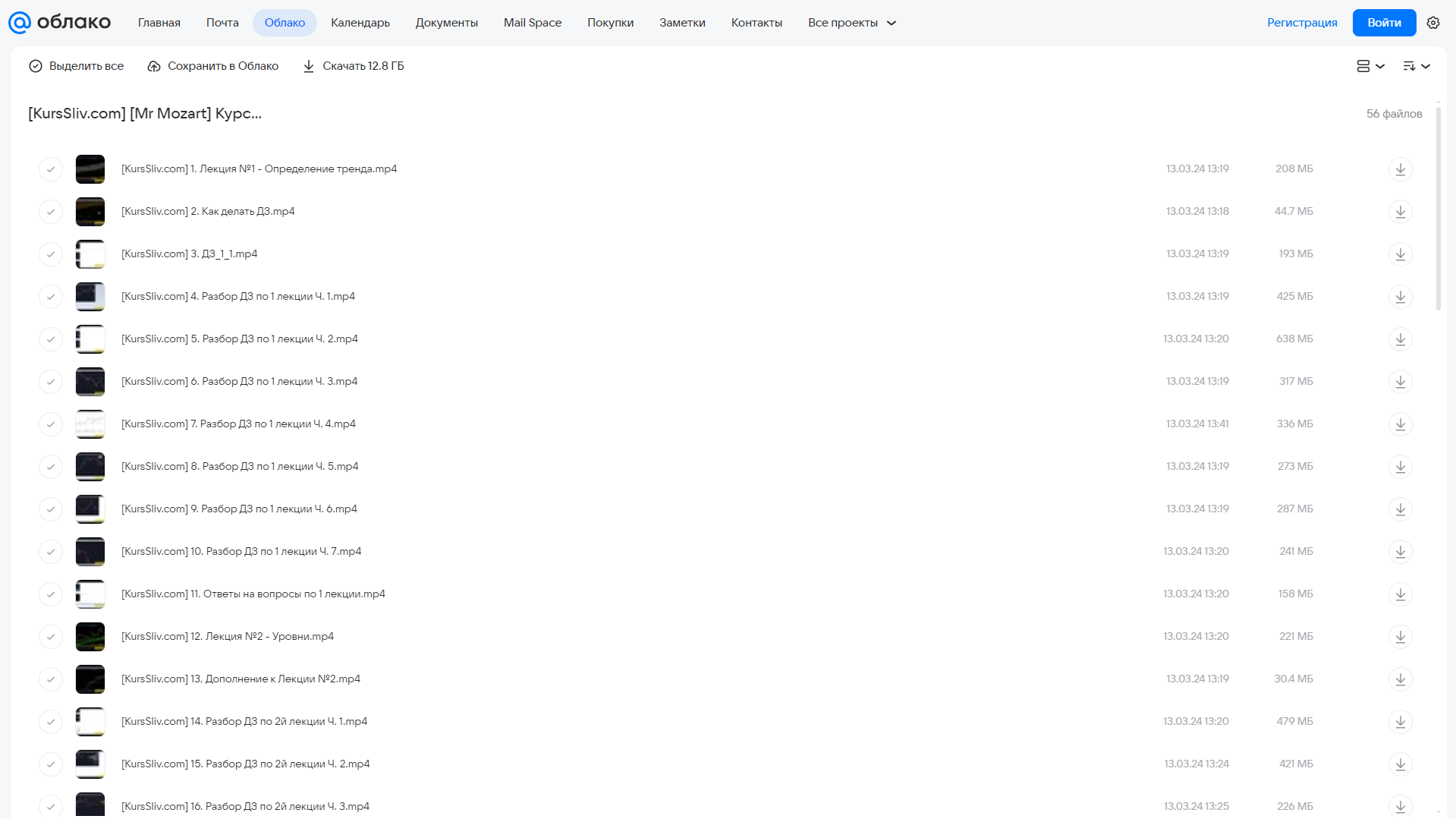The width and height of the screenshot is (1456, 819).
Task: Expand the Все проекты menu
Action: click(x=852, y=23)
